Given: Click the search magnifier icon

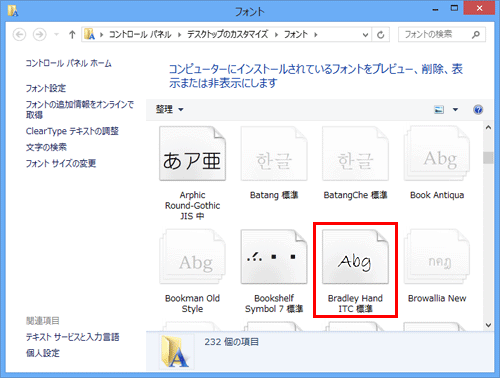Looking at the screenshot, I should tap(476, 34).
